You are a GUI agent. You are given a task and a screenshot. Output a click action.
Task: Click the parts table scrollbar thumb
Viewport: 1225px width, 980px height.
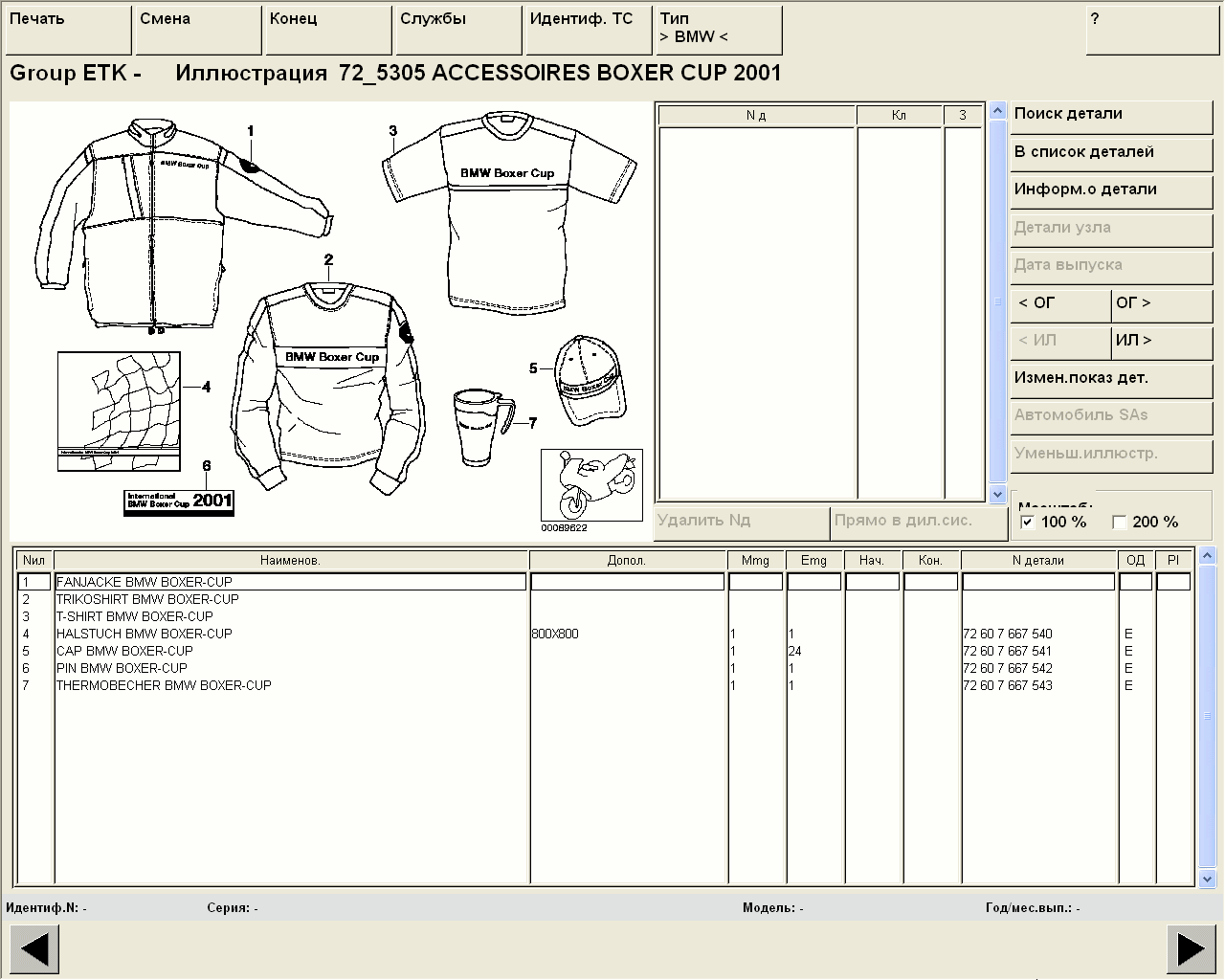(1207, 716)
